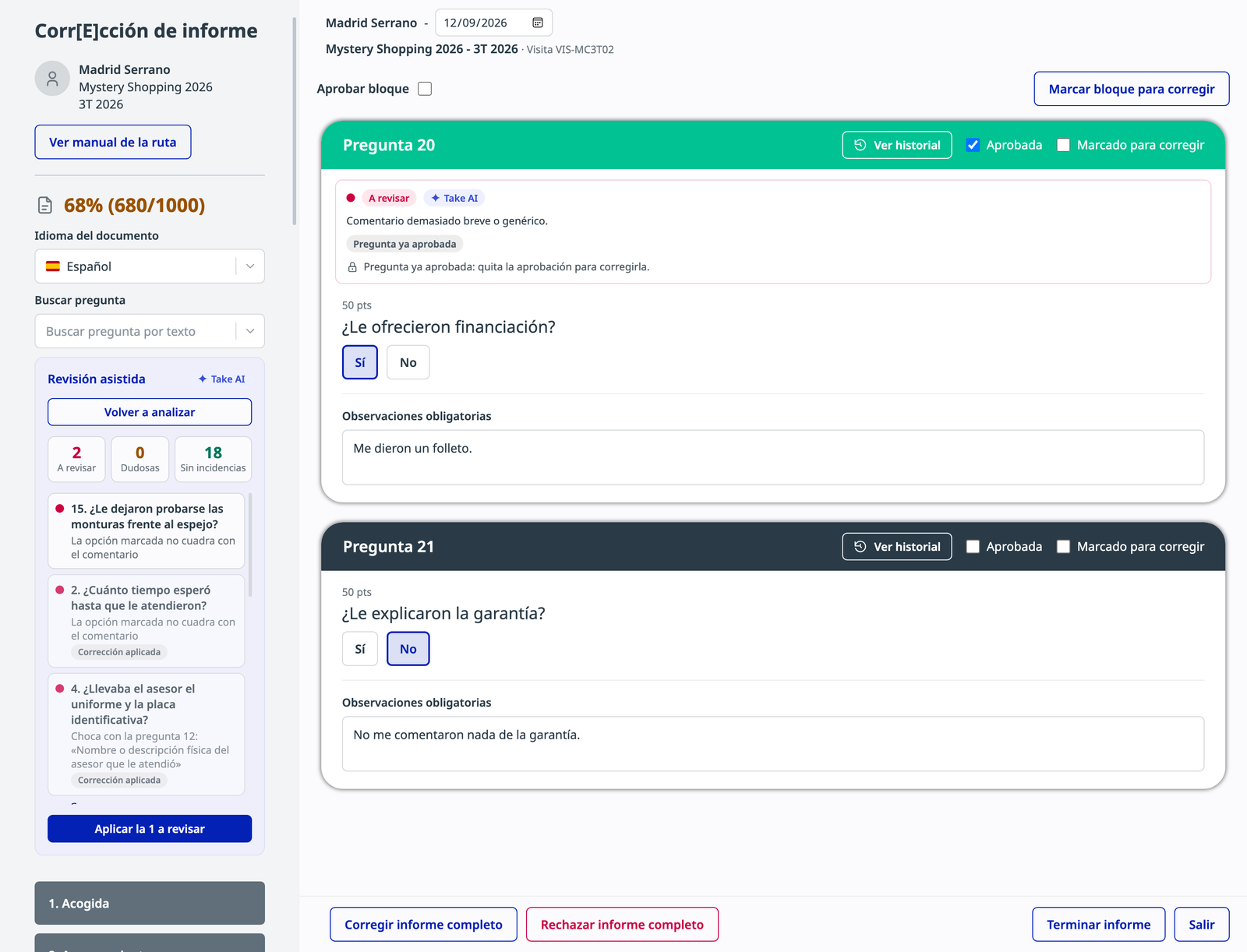Uncheck Aprobada on Pregunta 20
The height and width of the screenshot is (952, 1247).
(973, 145)
